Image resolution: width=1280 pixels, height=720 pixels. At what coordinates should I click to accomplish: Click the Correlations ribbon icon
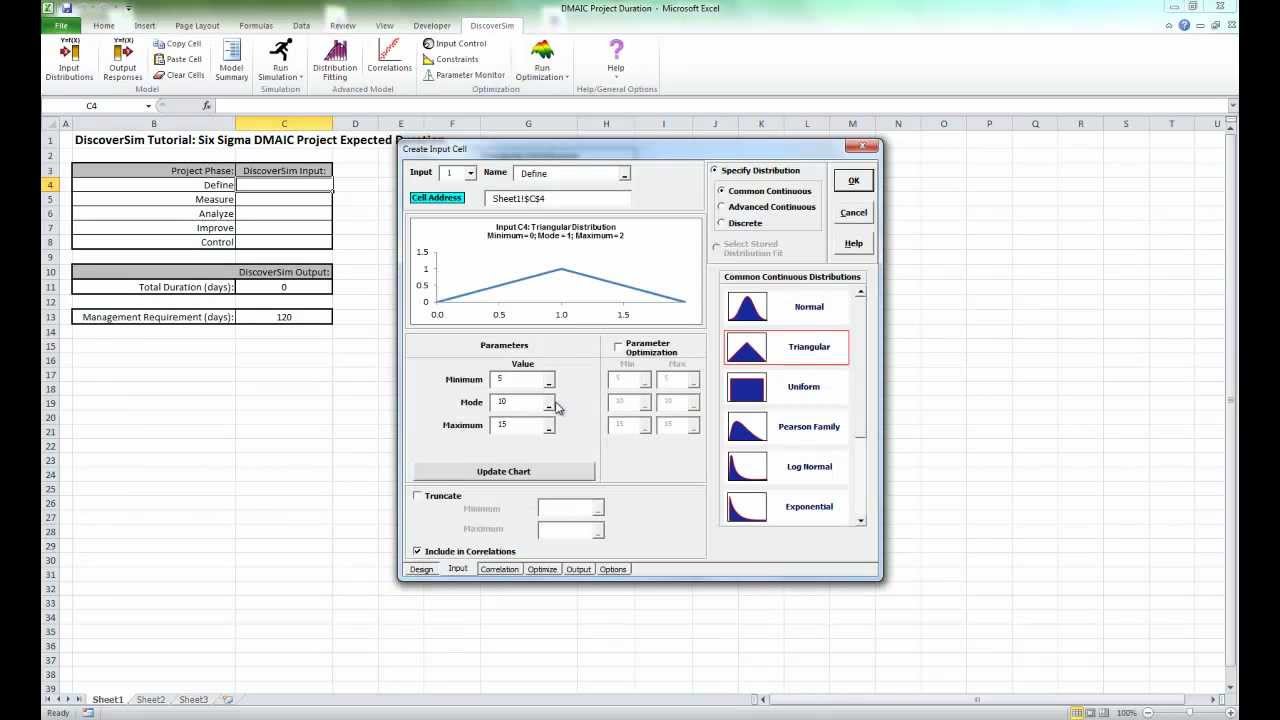[389, 56]
